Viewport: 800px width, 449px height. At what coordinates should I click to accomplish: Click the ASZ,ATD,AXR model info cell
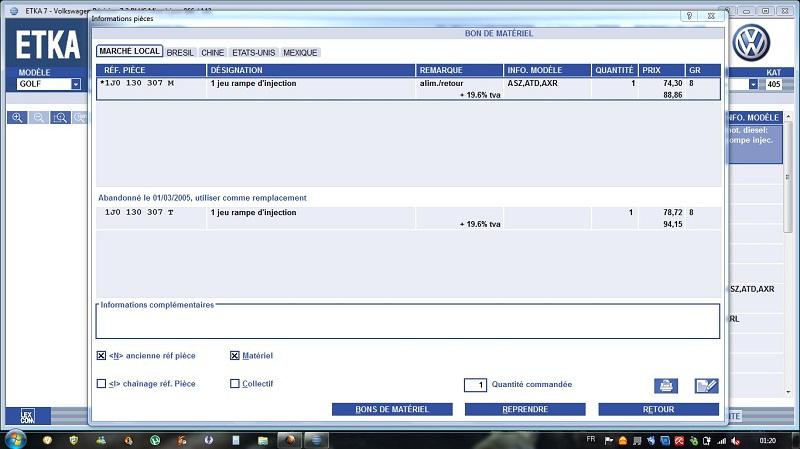pos(532,83)
